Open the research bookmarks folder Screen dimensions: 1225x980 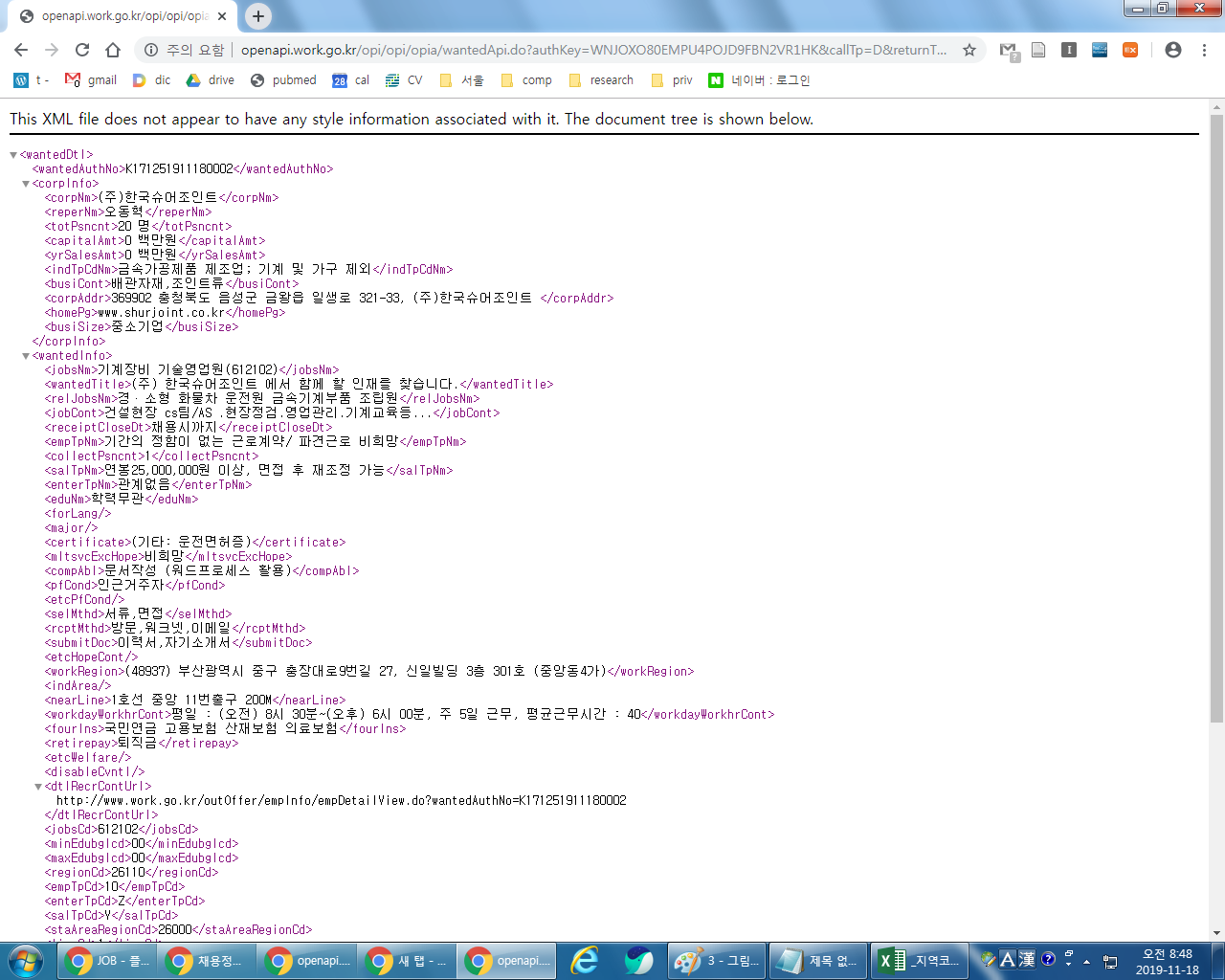[601, 80]
